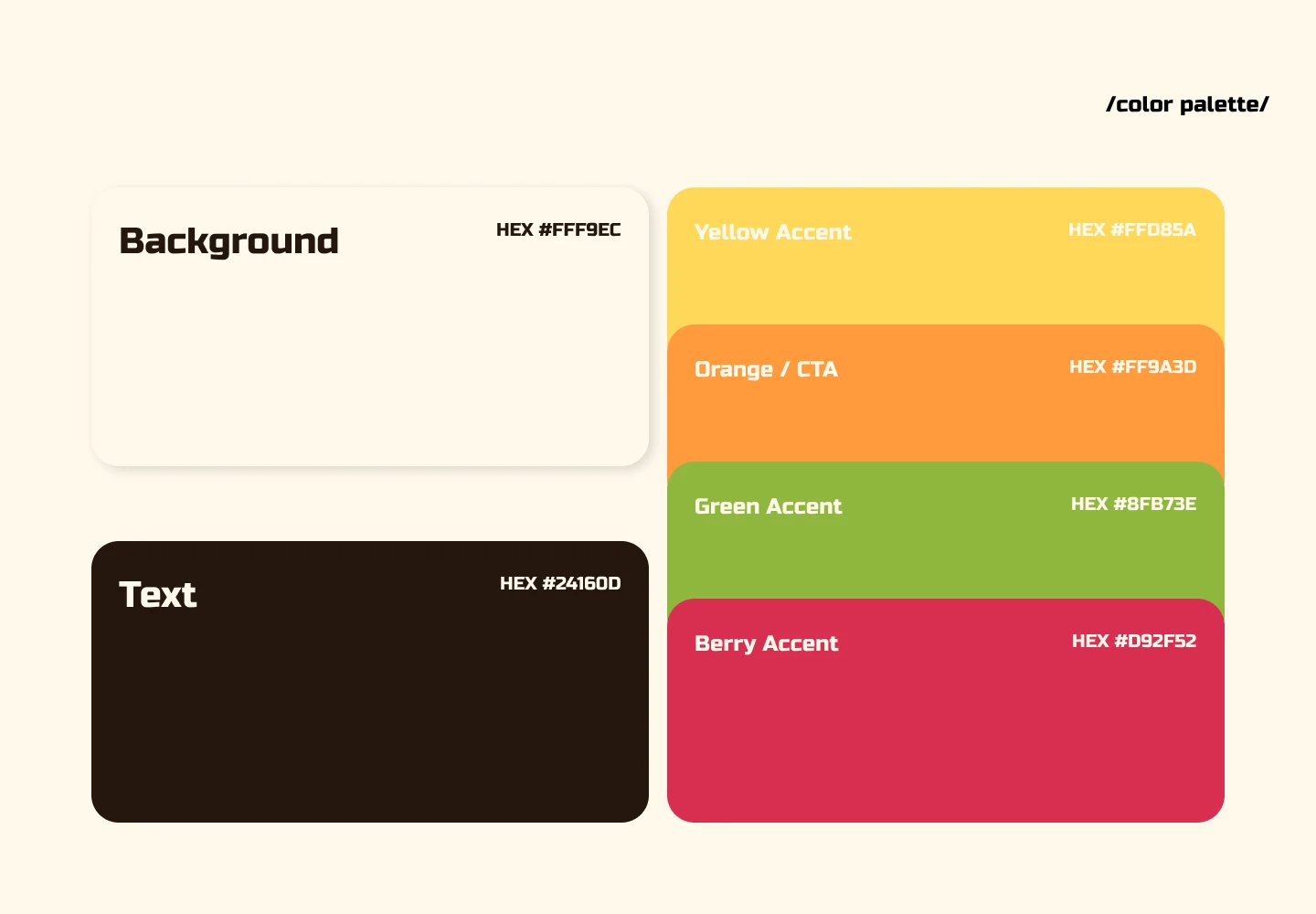The width and height of the screenshot is (1316, 914).
Task: Click the 'HEX #D92F52' label
Action: tap(1134, 641)
